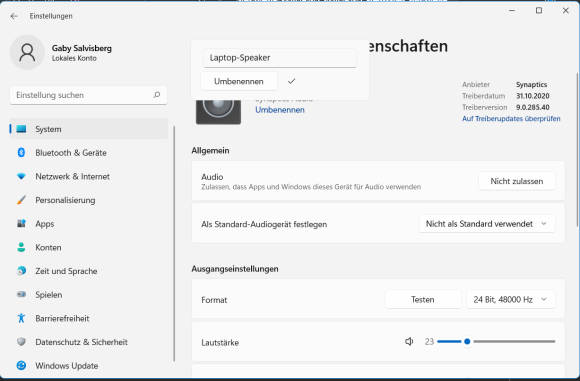Open the 24 Bit, 48000 Hz dropdown
Image resolution: width=580 pixels, height=381 pixels.
pyautogui.click(x=510, y=300)
